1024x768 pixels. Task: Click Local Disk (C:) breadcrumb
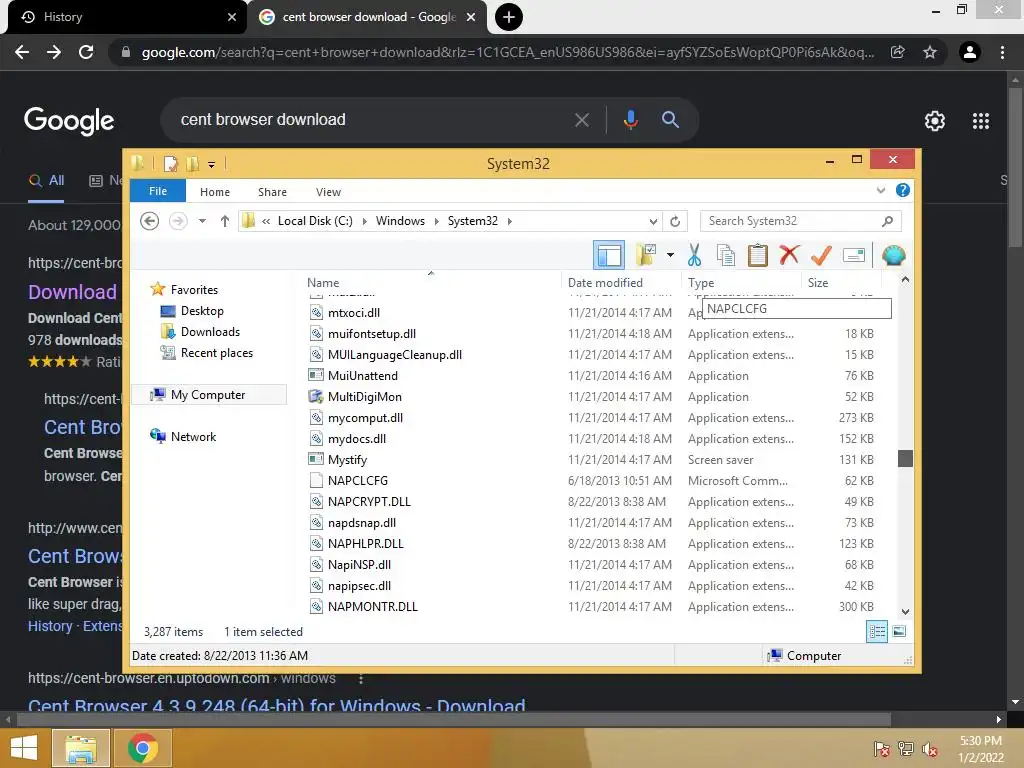[315, 221]
